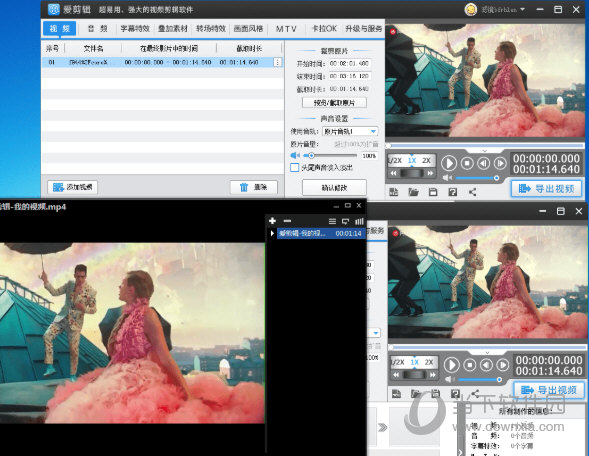The image size is (589, 456).
Task: Click plus icon to add file in media player
Action: click(x=272, y=221)
